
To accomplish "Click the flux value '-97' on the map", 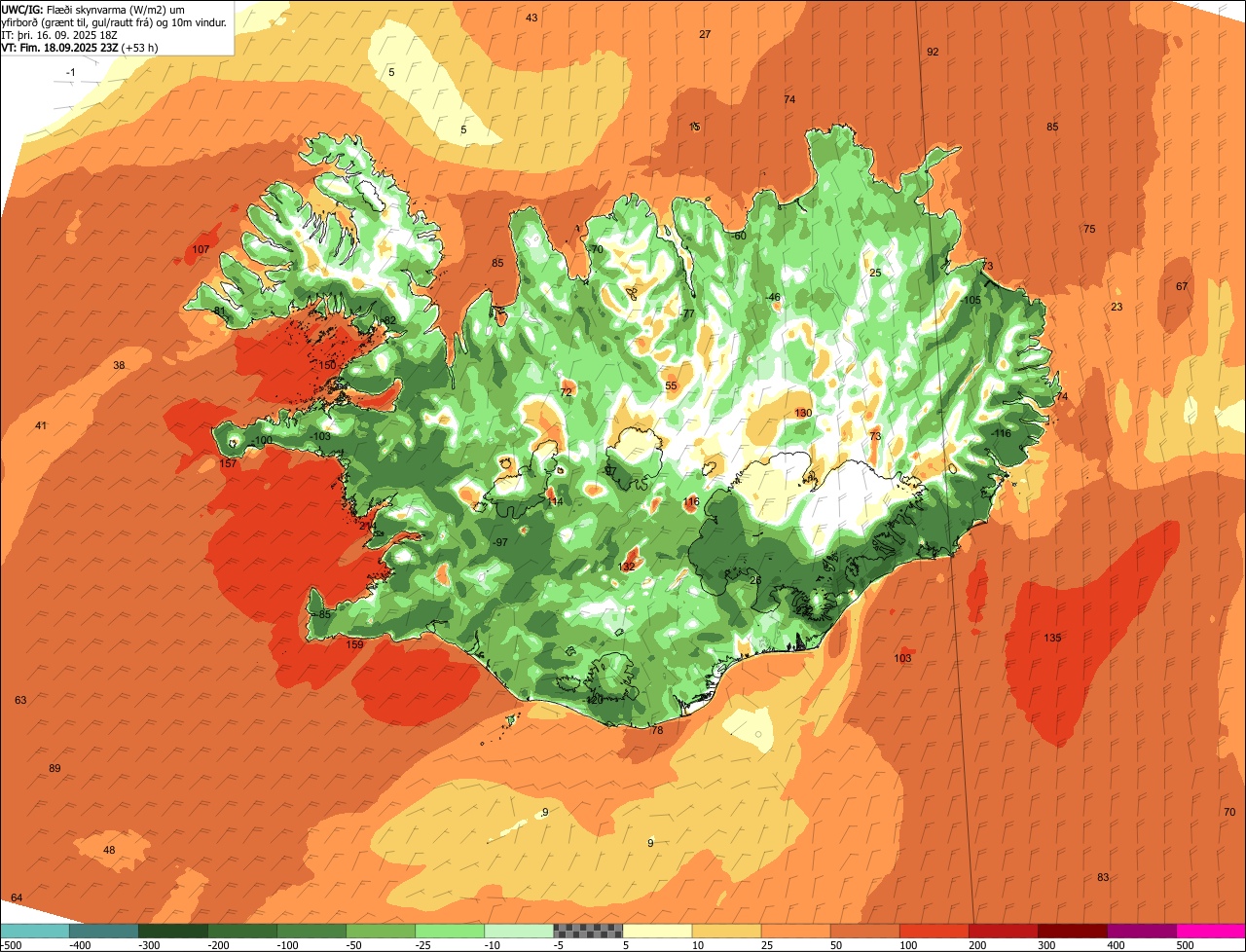I will point(500,542).
